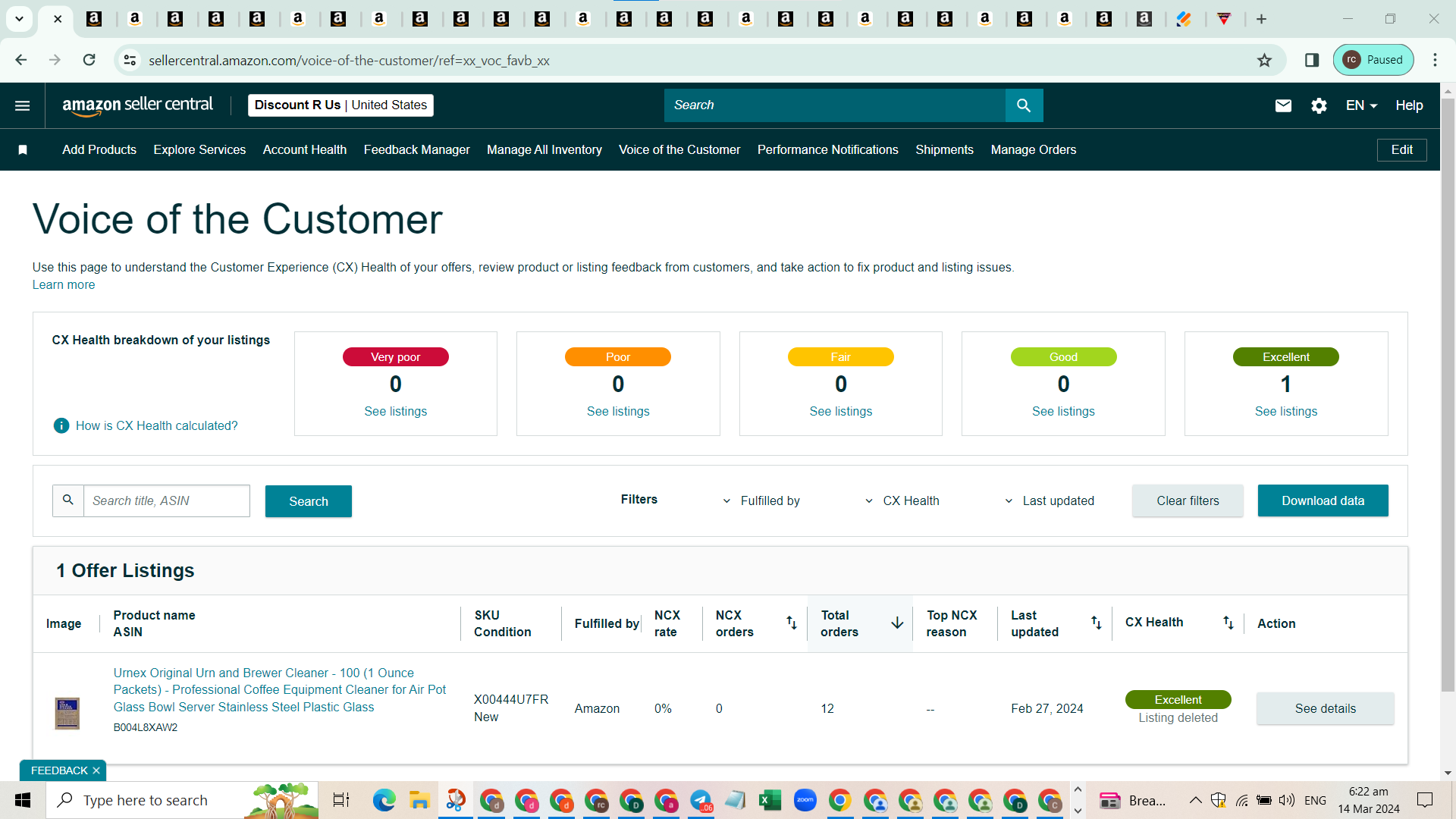
Task: Sort by Total orders descending arrow
Action: tap(897, 623)
